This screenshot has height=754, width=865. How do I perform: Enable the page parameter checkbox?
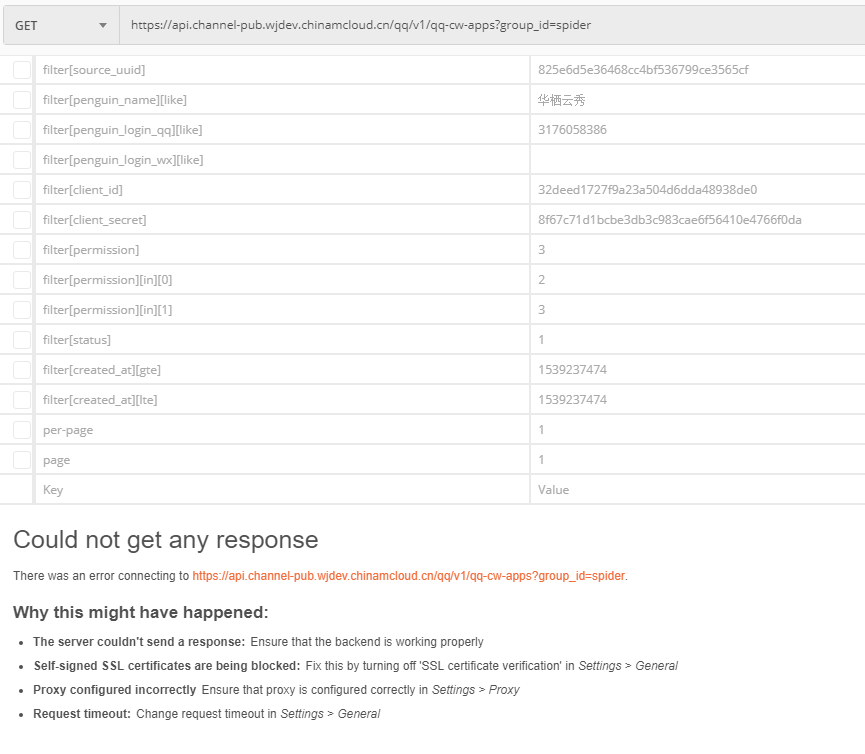pyautogui.click(x=22, y=460)
